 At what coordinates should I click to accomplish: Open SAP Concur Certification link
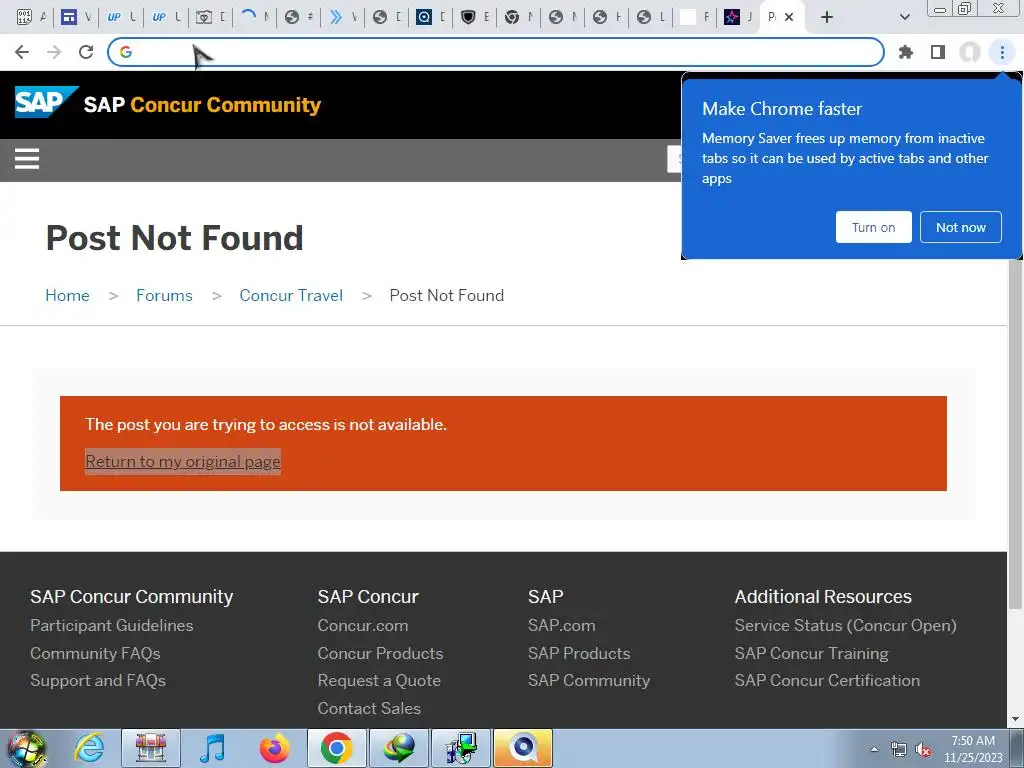pyautogui.click(x=827, y=680)
